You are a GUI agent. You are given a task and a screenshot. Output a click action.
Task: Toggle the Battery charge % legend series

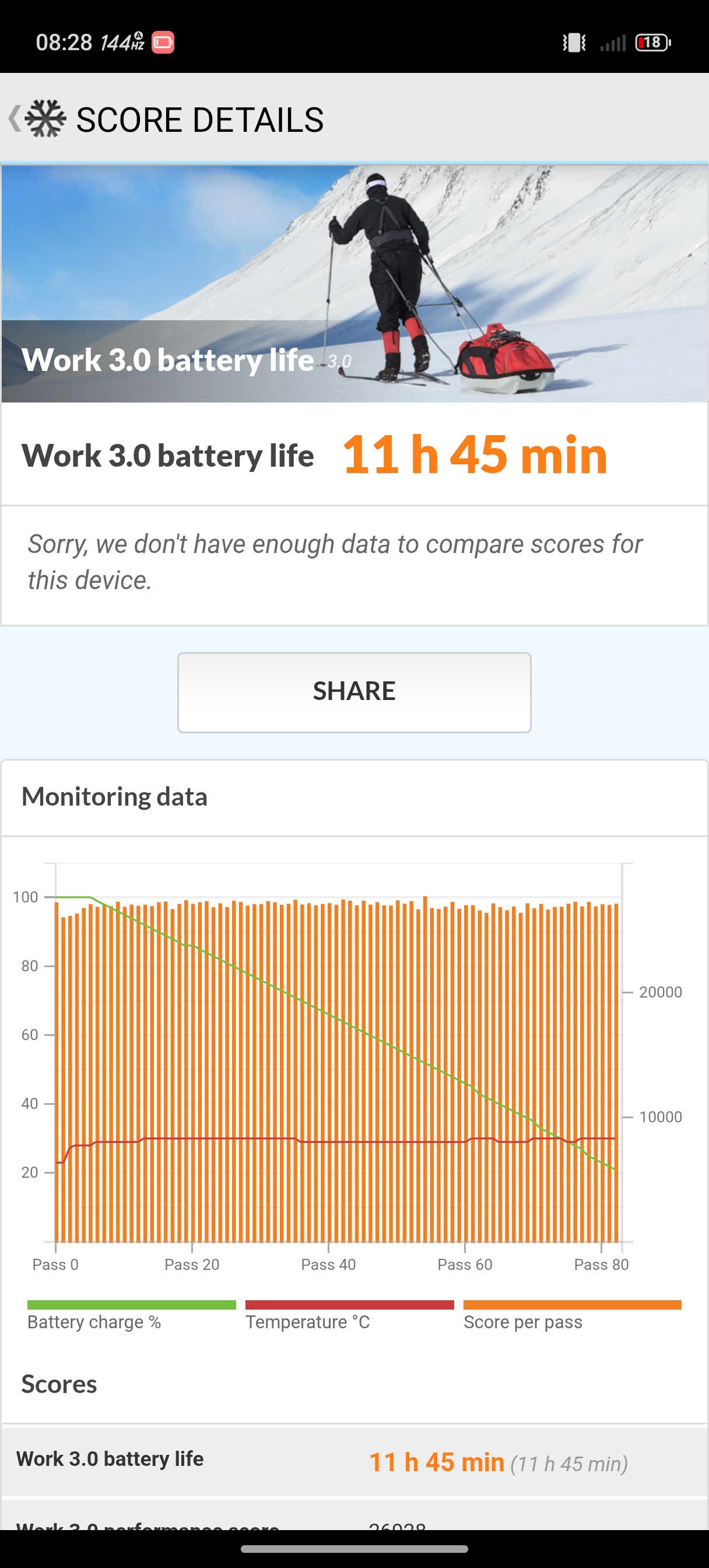(x=131, y=1315)
